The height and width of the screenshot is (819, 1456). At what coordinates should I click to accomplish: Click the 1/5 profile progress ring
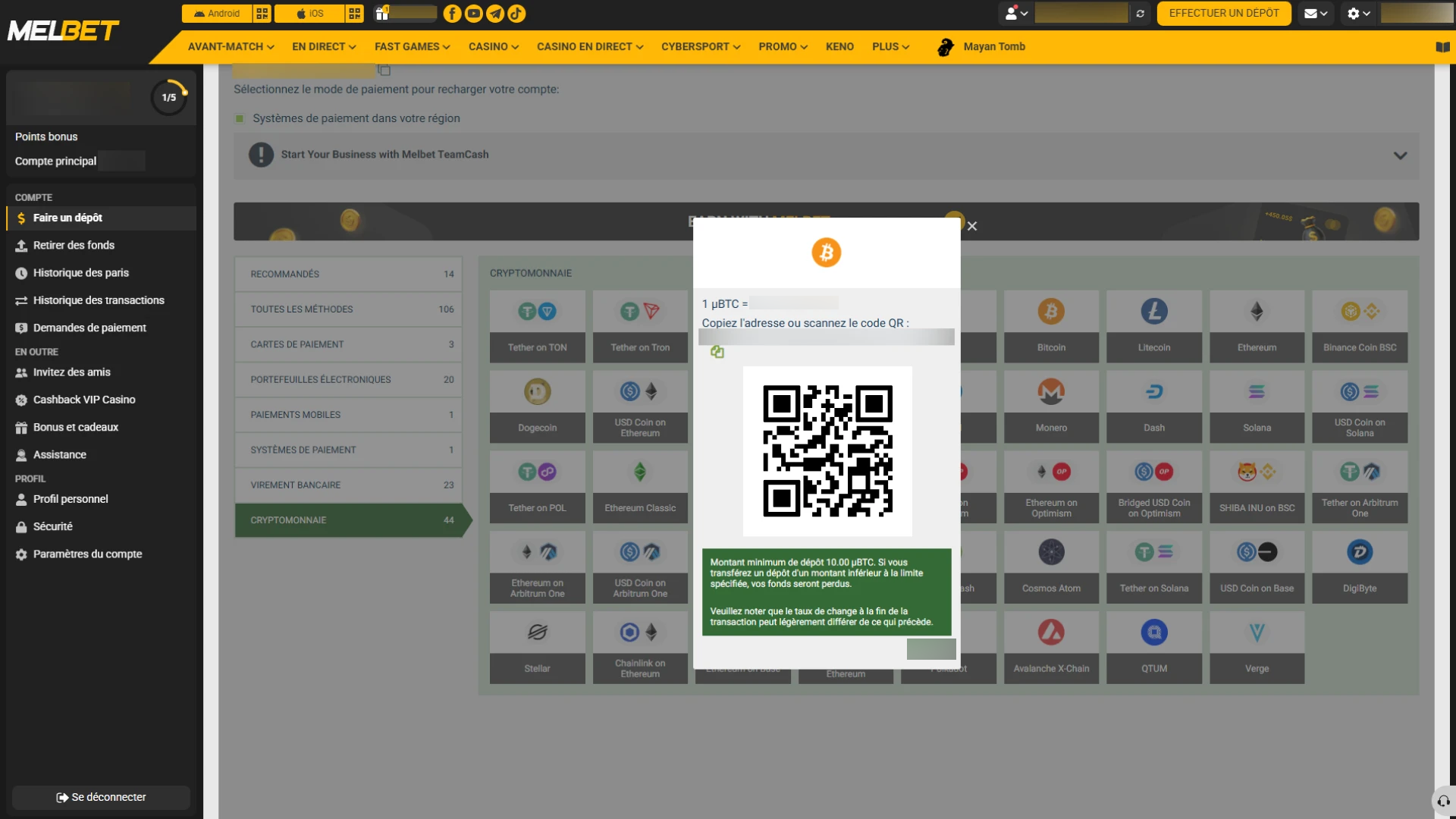pos(169,97)
